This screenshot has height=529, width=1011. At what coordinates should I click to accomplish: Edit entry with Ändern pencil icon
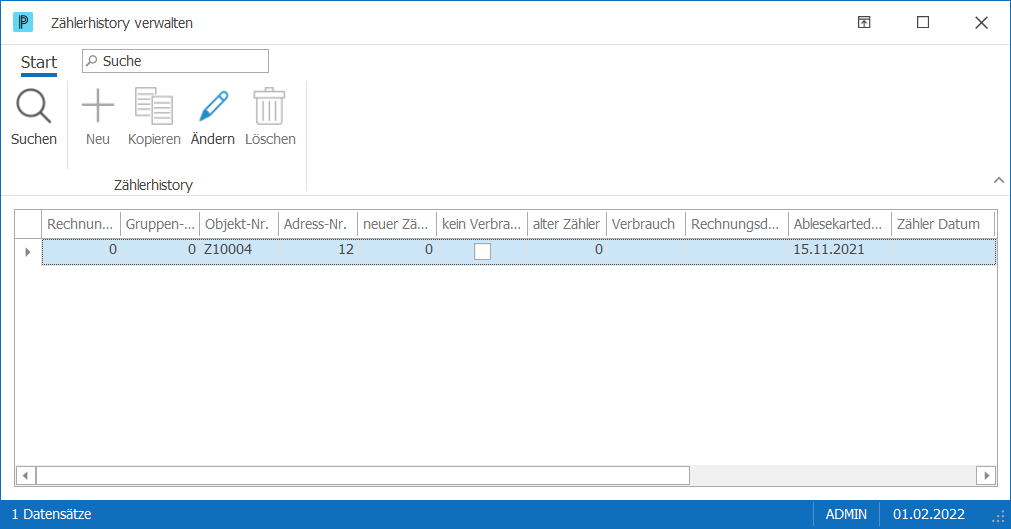point(213,106)
